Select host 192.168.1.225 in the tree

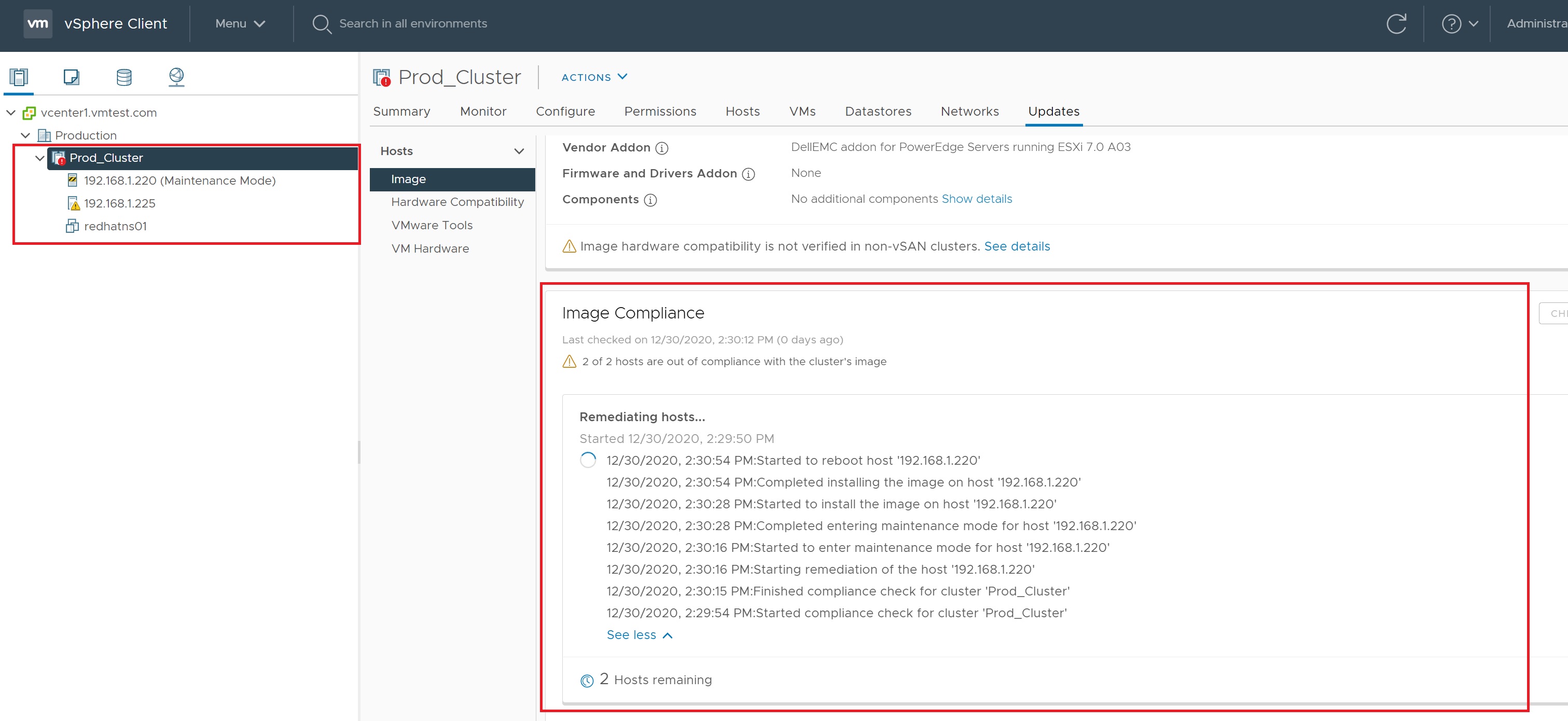(x=119, y=203)
